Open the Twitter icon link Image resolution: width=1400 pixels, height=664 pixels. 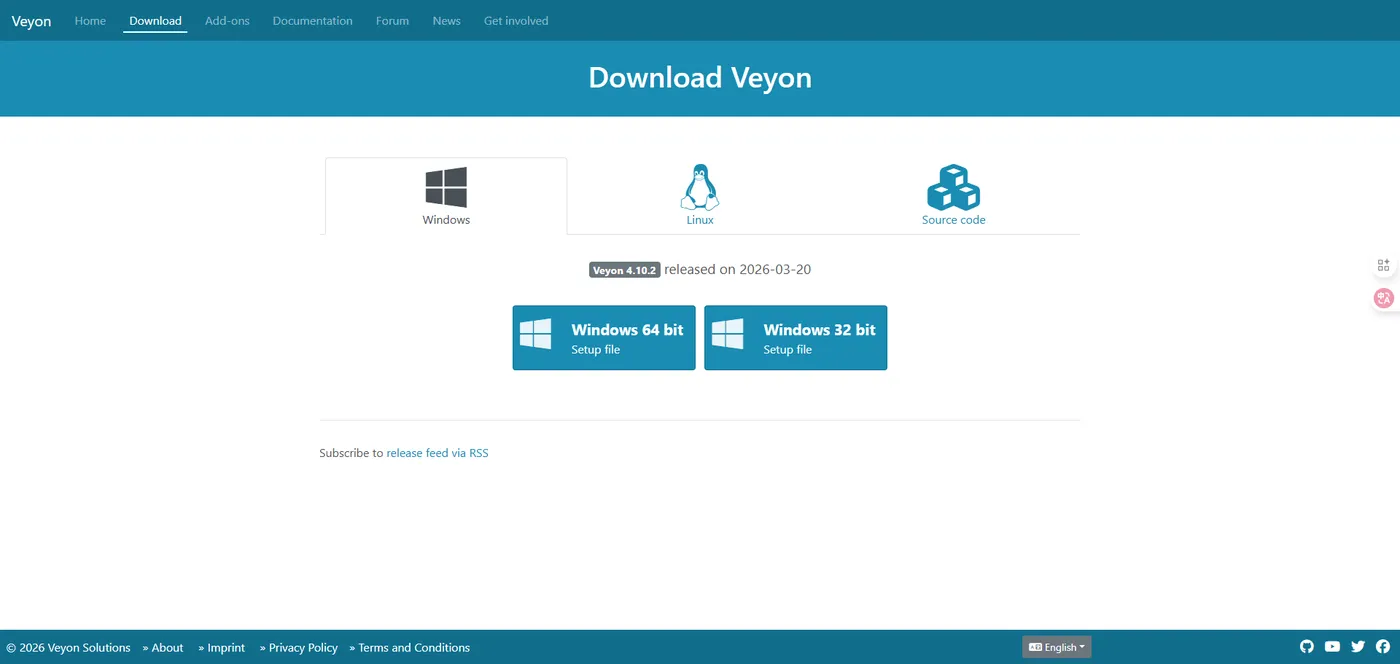pyautogui.click(x=1358, y=647)
